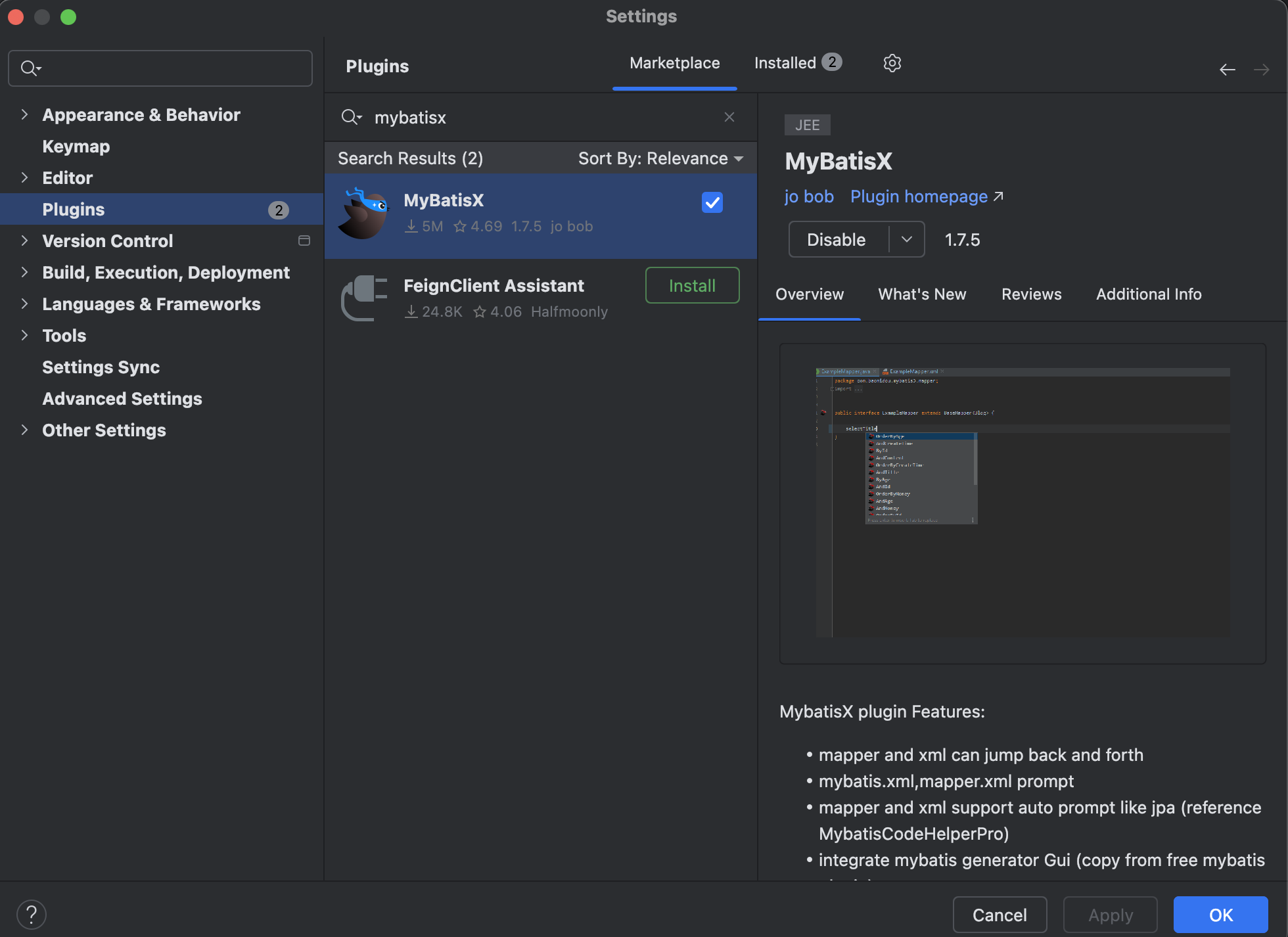The image size is (1288, 937).
Task: Click the plugin search magnifier options icon
Action: (x=351, y=118)
